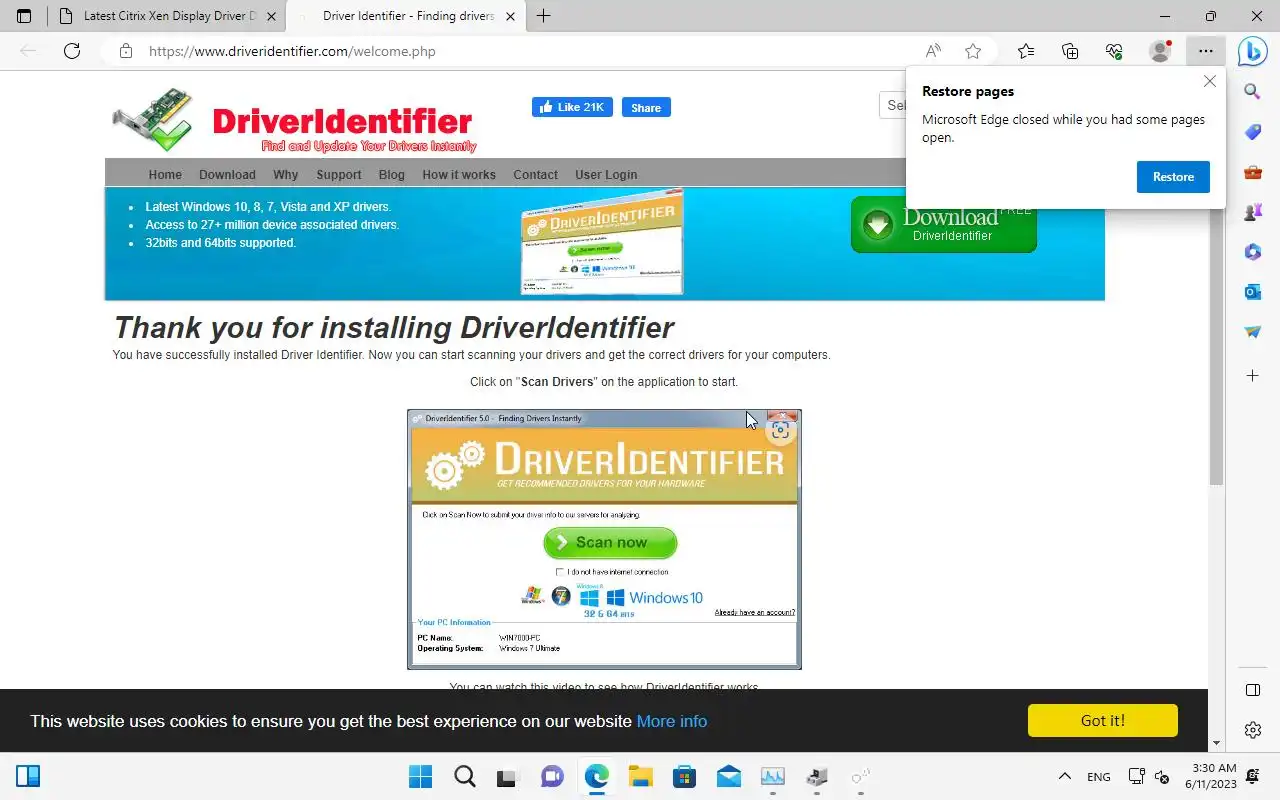Open How it works menu item
The image size is (1280, 800).
[x=459, y=175]
